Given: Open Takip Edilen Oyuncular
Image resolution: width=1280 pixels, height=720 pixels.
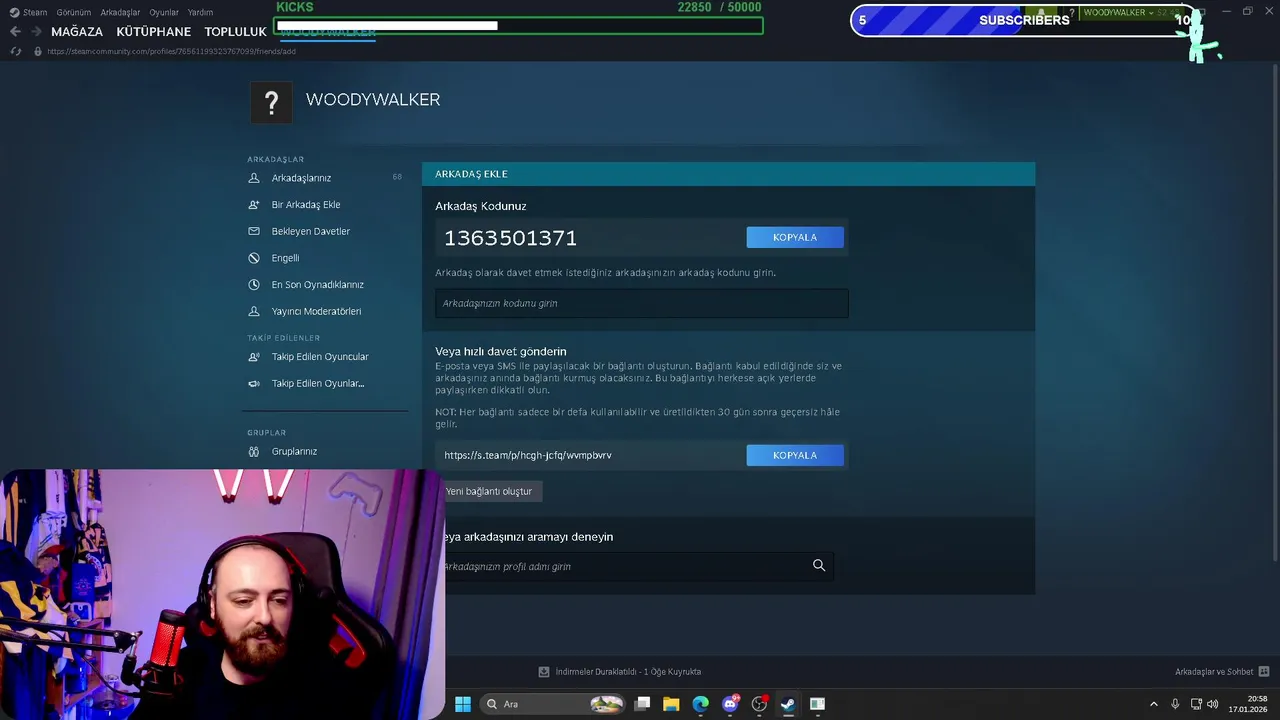Looking at the screenshot, I should point(320,357).
